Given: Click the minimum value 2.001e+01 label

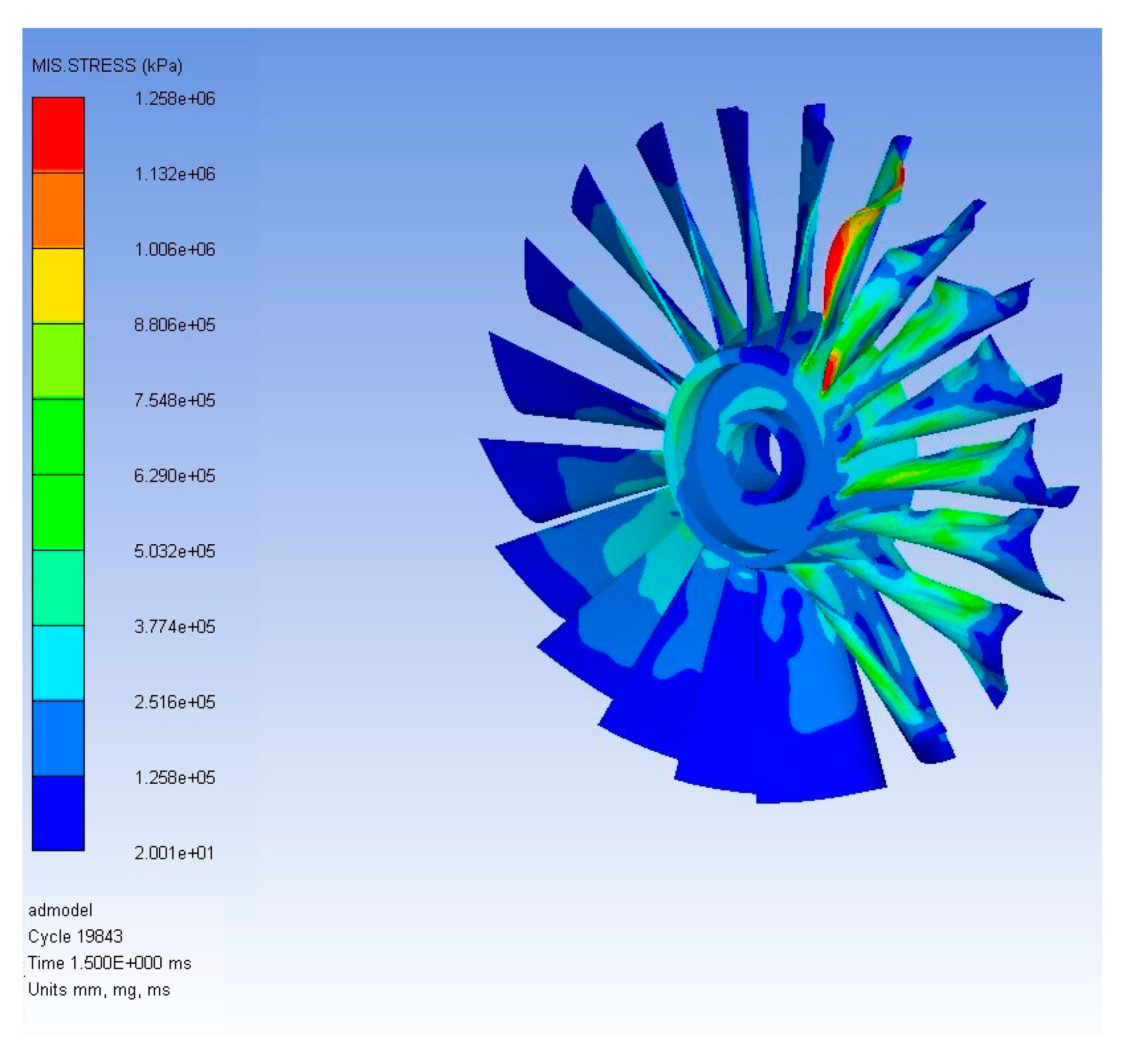Looking at the screenshot, I should (174, 853).
